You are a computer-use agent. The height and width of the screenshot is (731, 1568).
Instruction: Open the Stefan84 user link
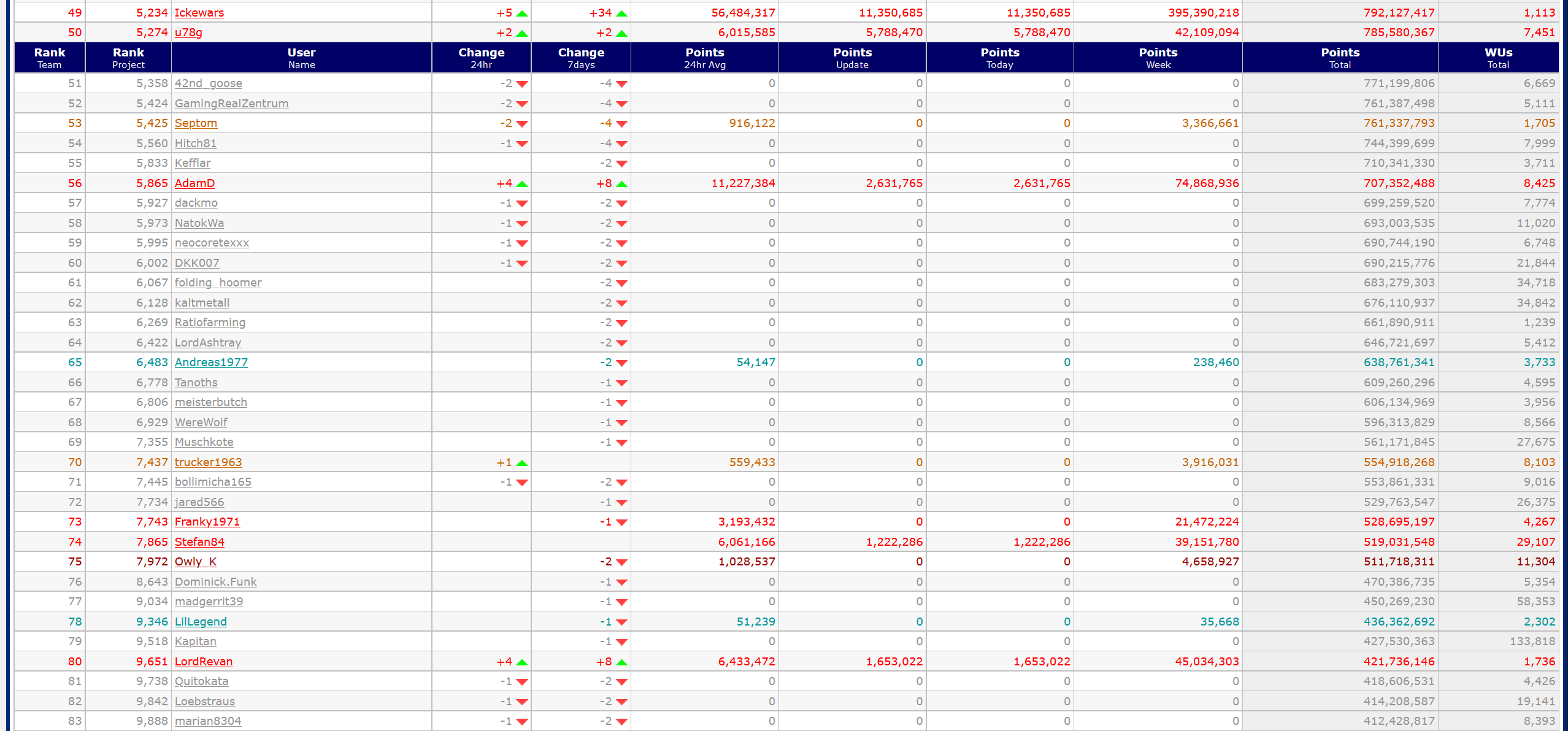click(199, 542)
